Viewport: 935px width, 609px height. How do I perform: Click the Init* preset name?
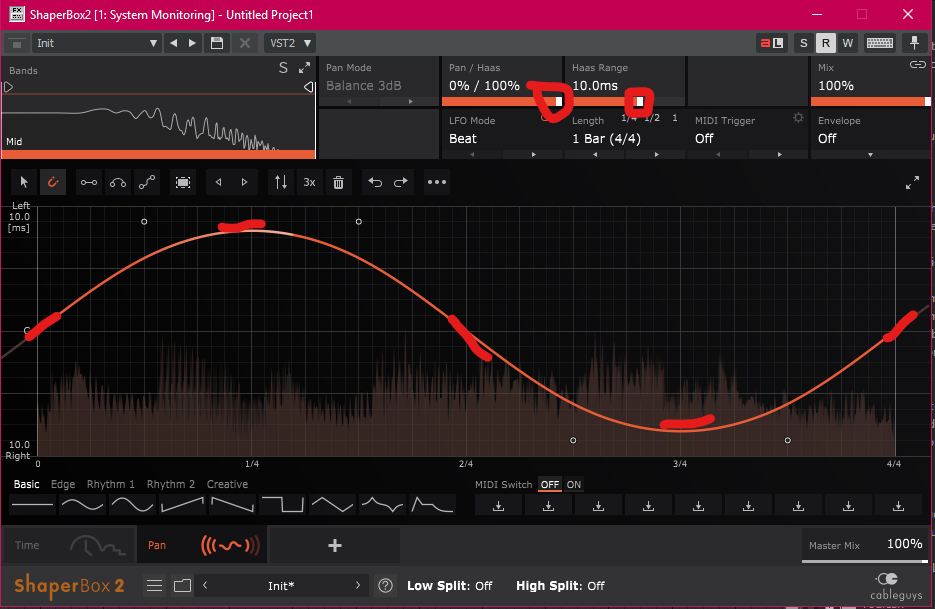click(x=281, y=586)
